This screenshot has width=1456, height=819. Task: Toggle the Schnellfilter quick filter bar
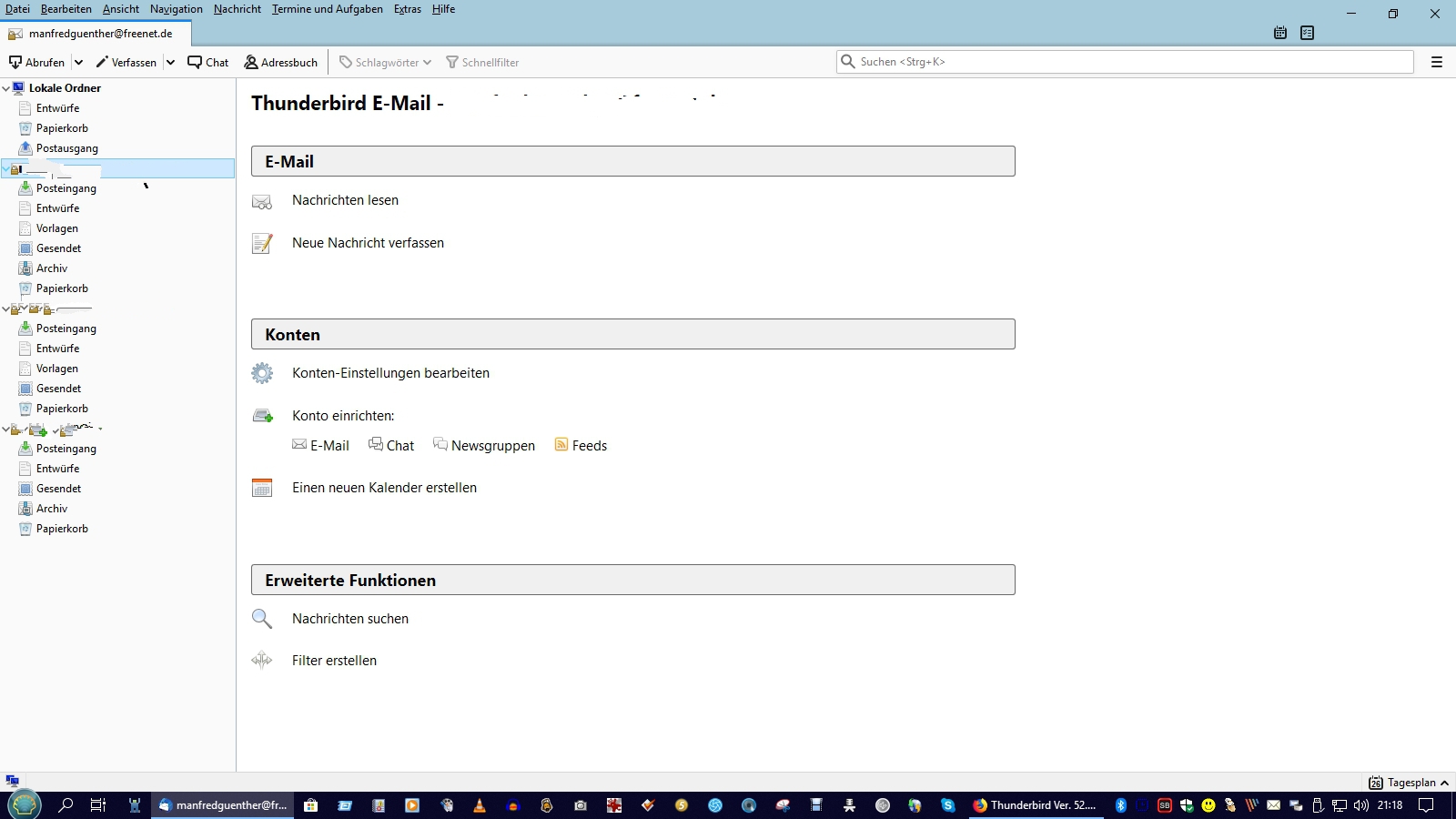pos(482,62)
